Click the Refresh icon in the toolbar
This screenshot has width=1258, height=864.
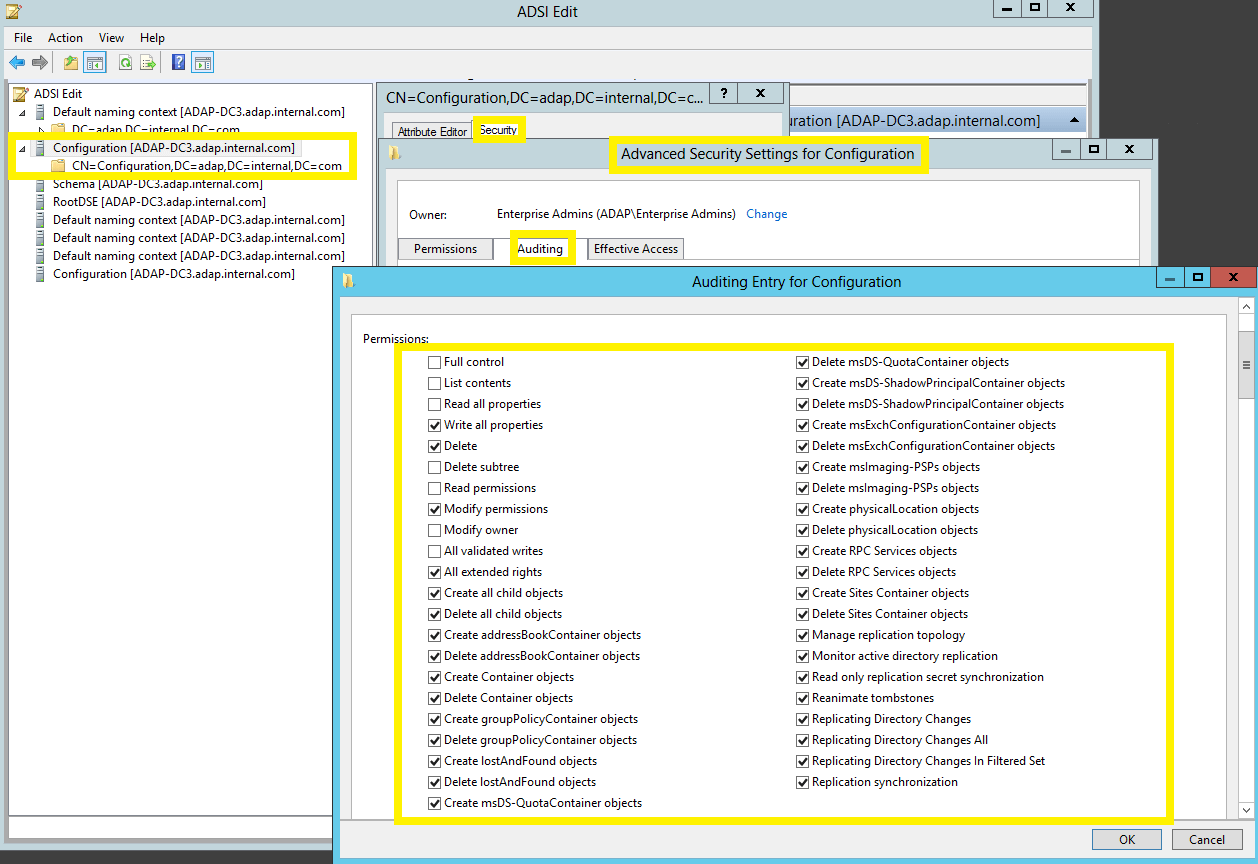pyautogui.click(x=125, y=62)
